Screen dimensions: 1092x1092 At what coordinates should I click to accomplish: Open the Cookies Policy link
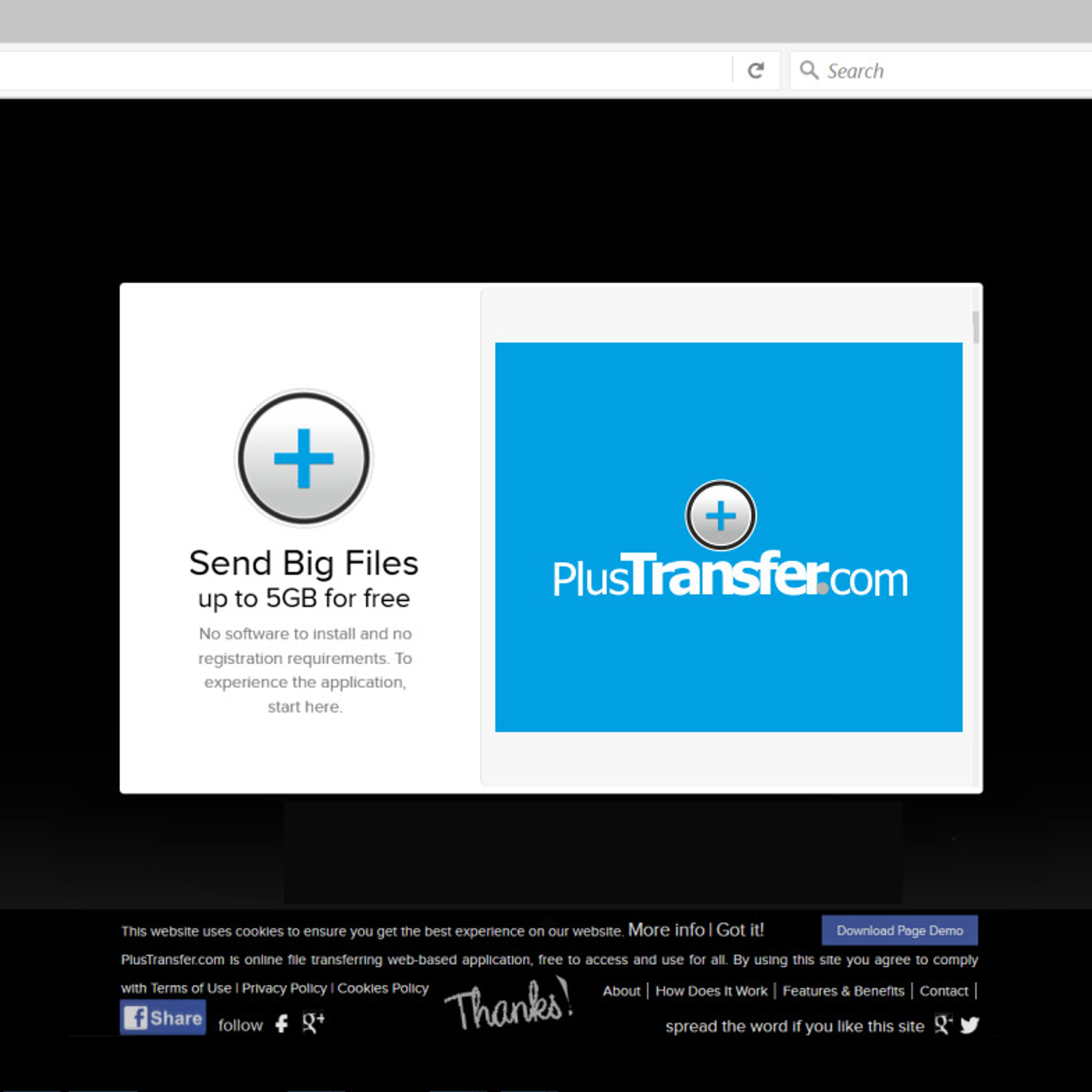383,988
